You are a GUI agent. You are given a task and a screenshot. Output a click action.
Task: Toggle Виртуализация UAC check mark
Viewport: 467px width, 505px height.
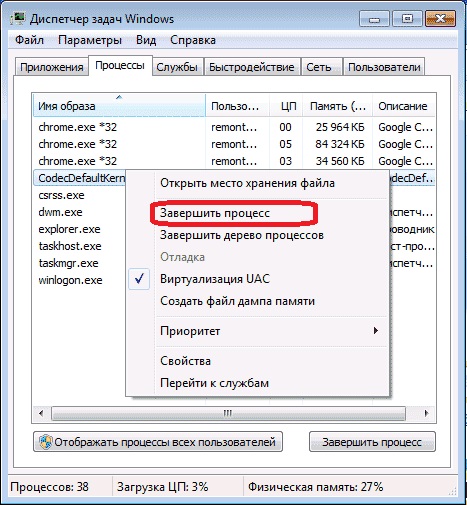139,279
